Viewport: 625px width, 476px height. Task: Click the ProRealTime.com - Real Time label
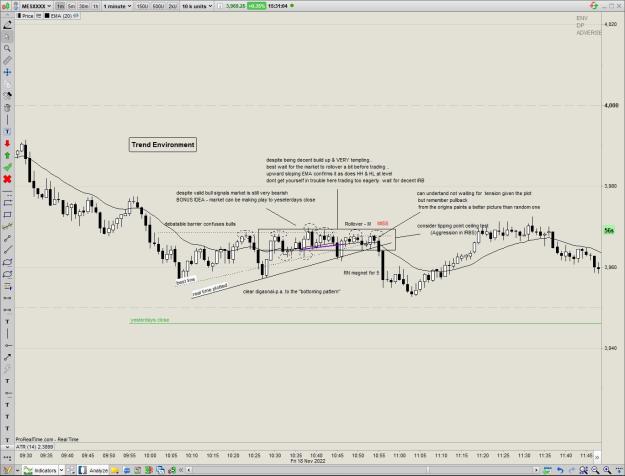point(47,439)
